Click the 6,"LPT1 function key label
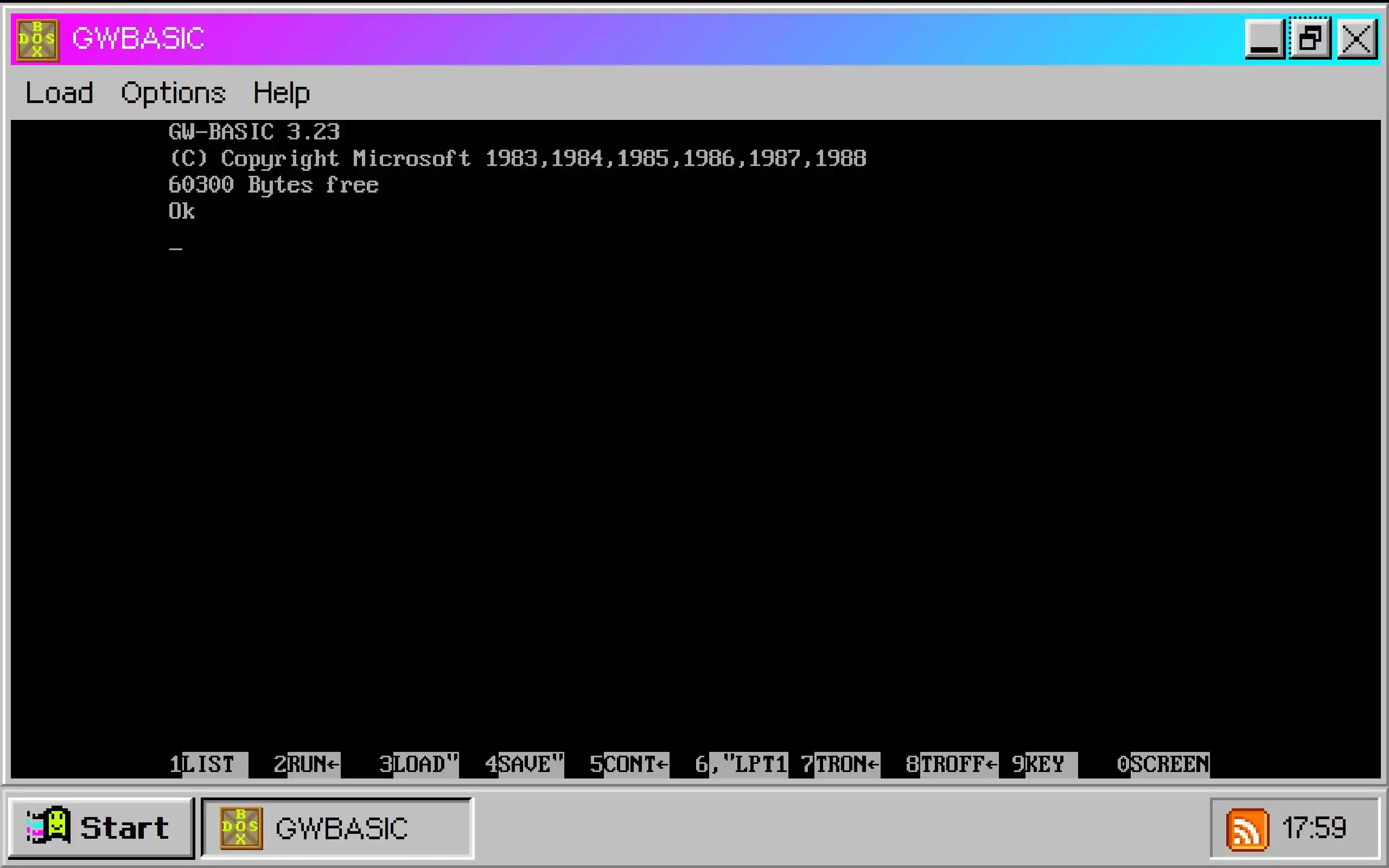Screen dimensions: 1389x868 (x=741, y=765)
